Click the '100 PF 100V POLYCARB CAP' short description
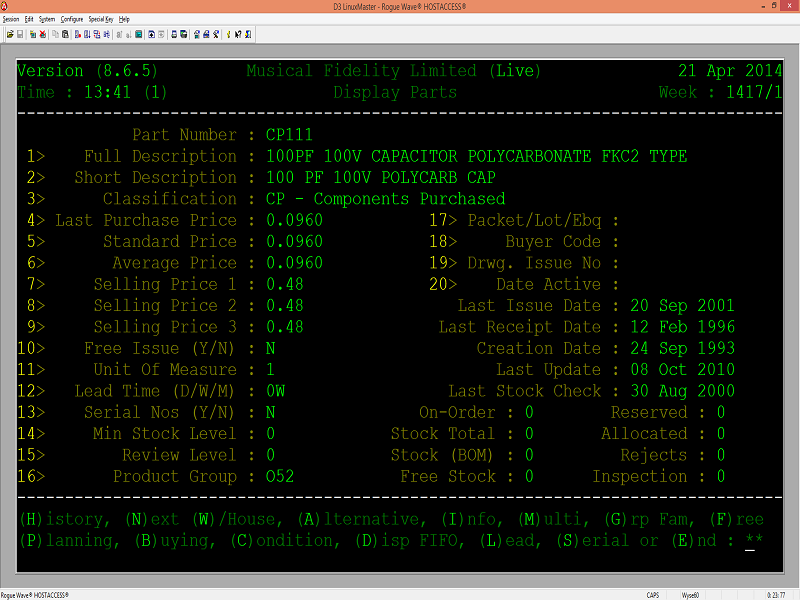 pos(381,178)
